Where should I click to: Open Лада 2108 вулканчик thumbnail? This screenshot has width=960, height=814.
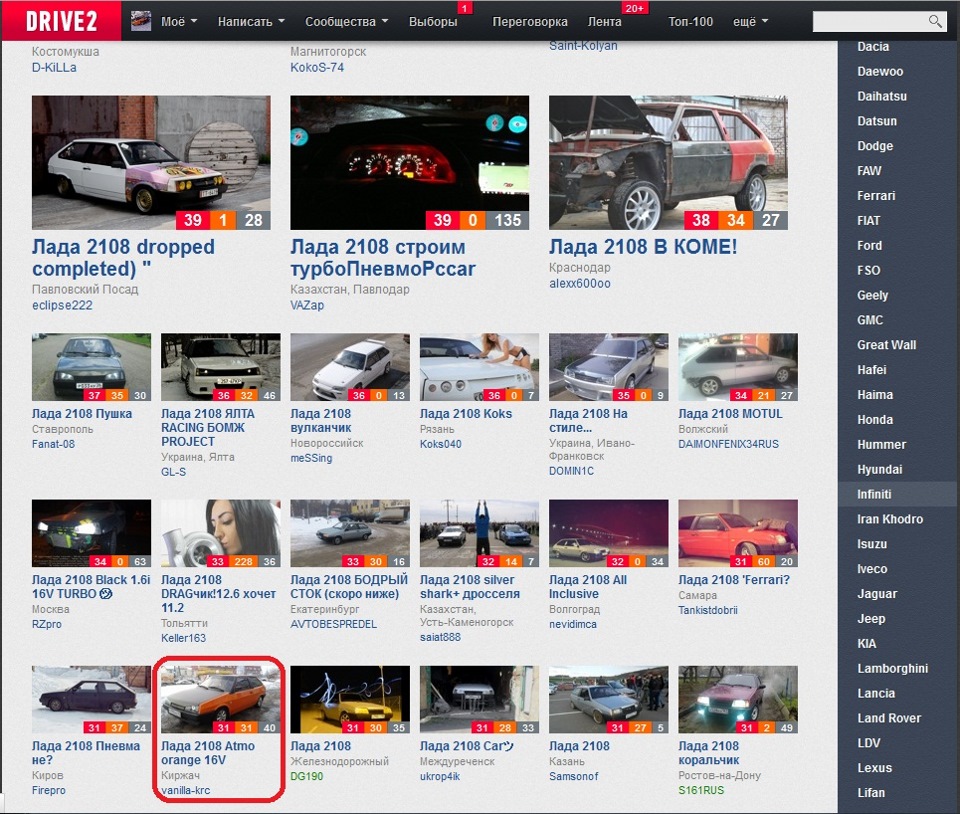(x=350, y=367)
